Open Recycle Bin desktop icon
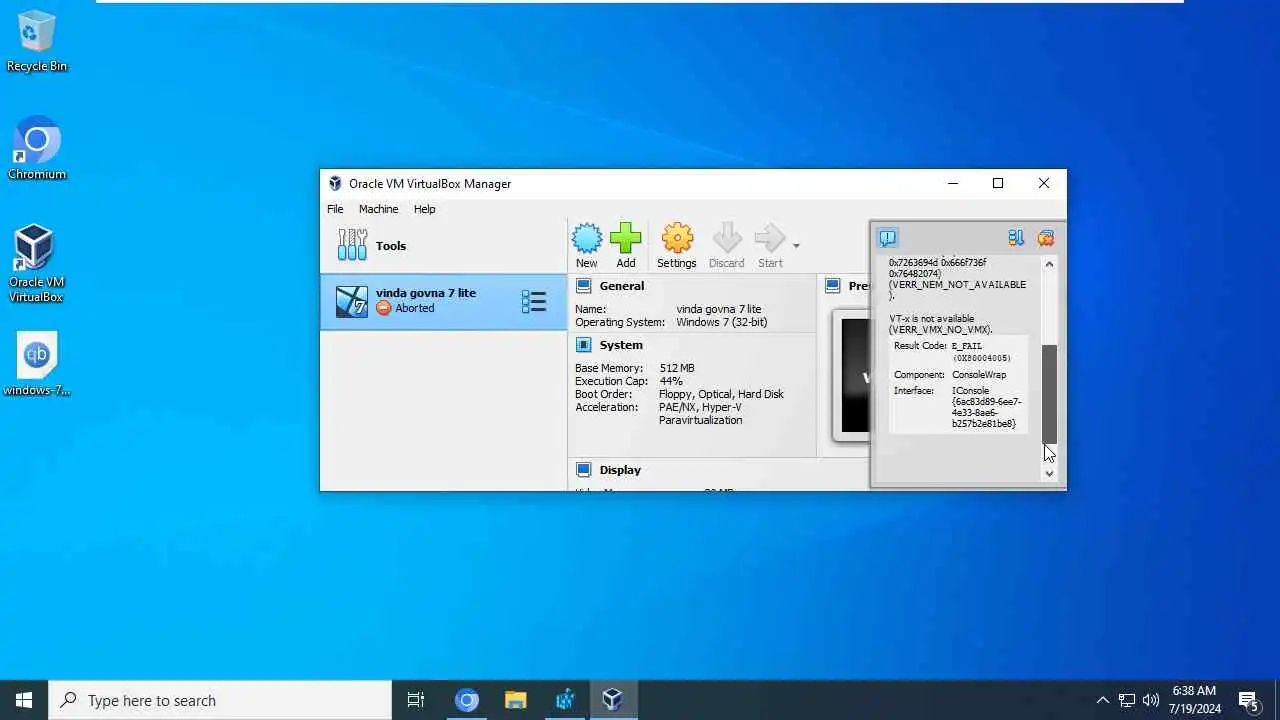 [x=37, y=41]
